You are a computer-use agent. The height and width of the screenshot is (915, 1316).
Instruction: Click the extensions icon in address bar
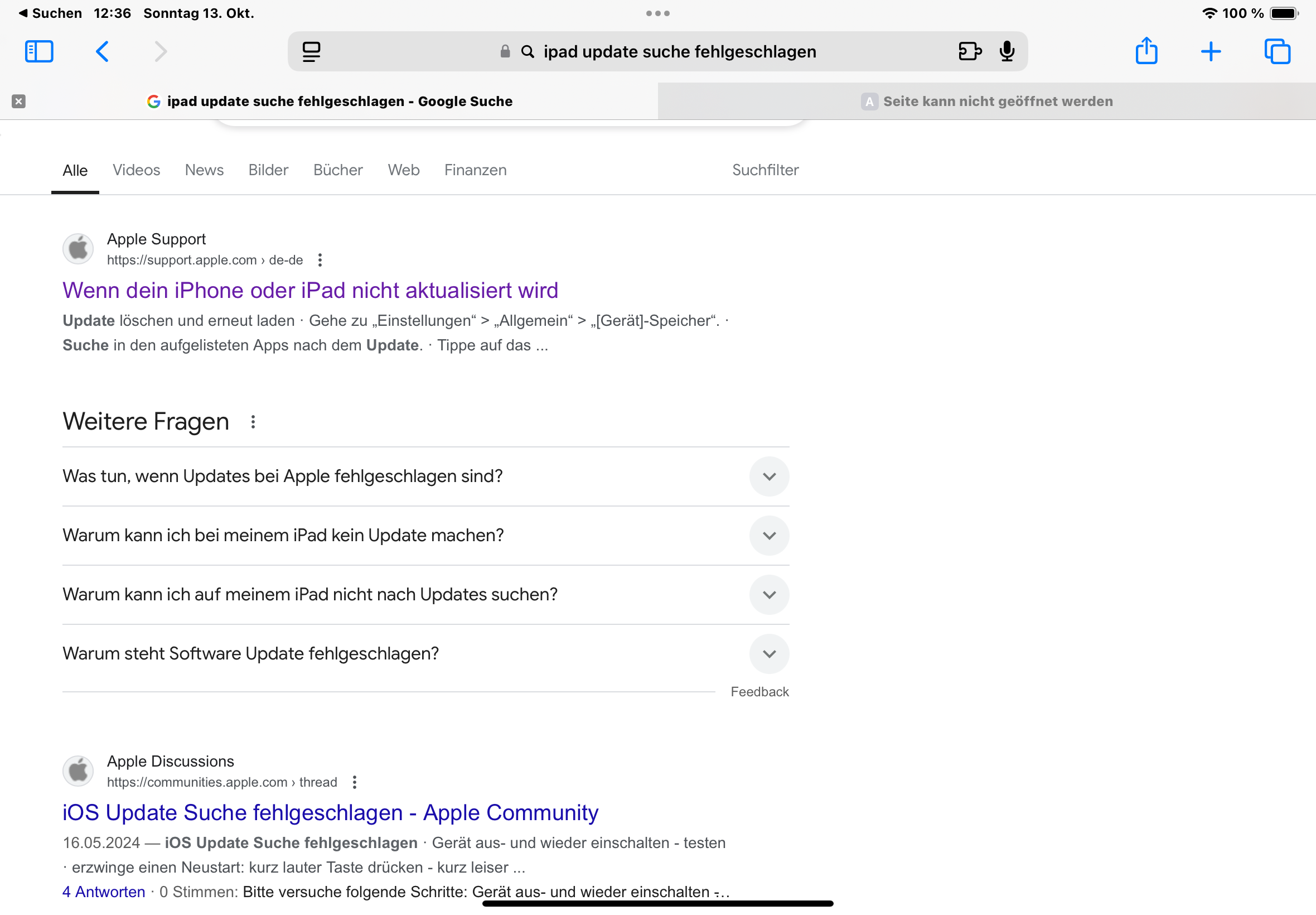969,51
